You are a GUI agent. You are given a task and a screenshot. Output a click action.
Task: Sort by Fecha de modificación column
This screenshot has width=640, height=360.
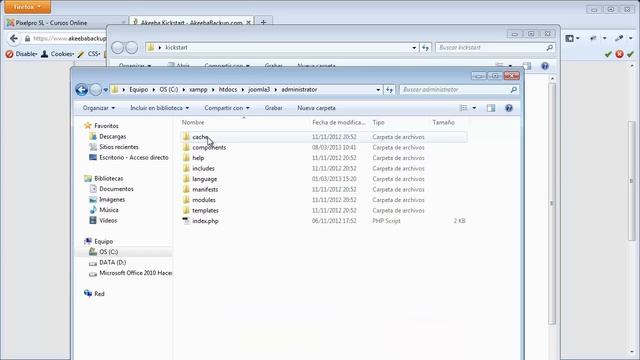tap(340, 122)
